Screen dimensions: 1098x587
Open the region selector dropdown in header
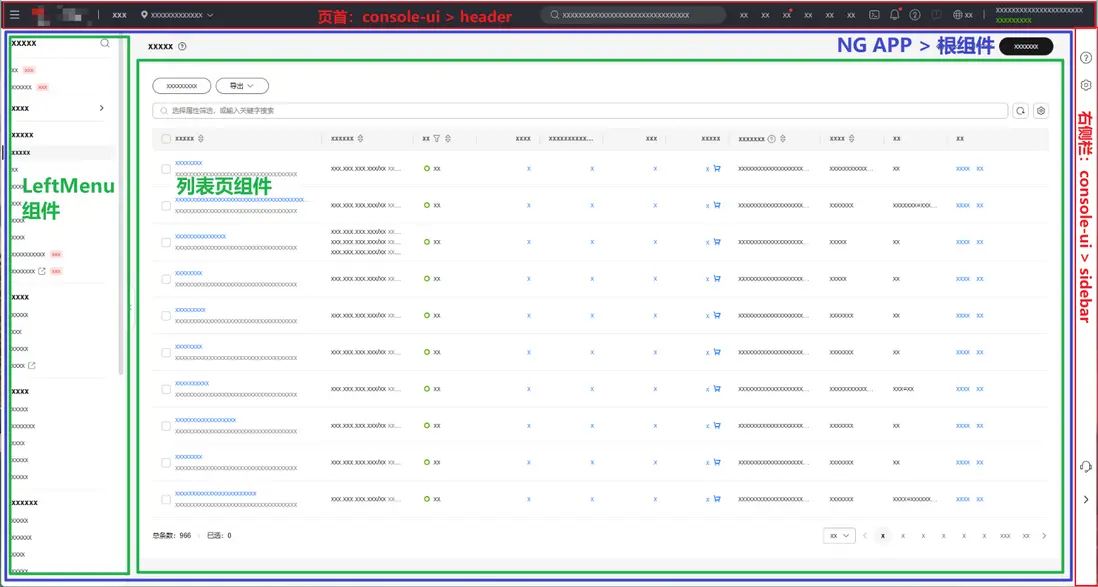(x=178, y=15)
